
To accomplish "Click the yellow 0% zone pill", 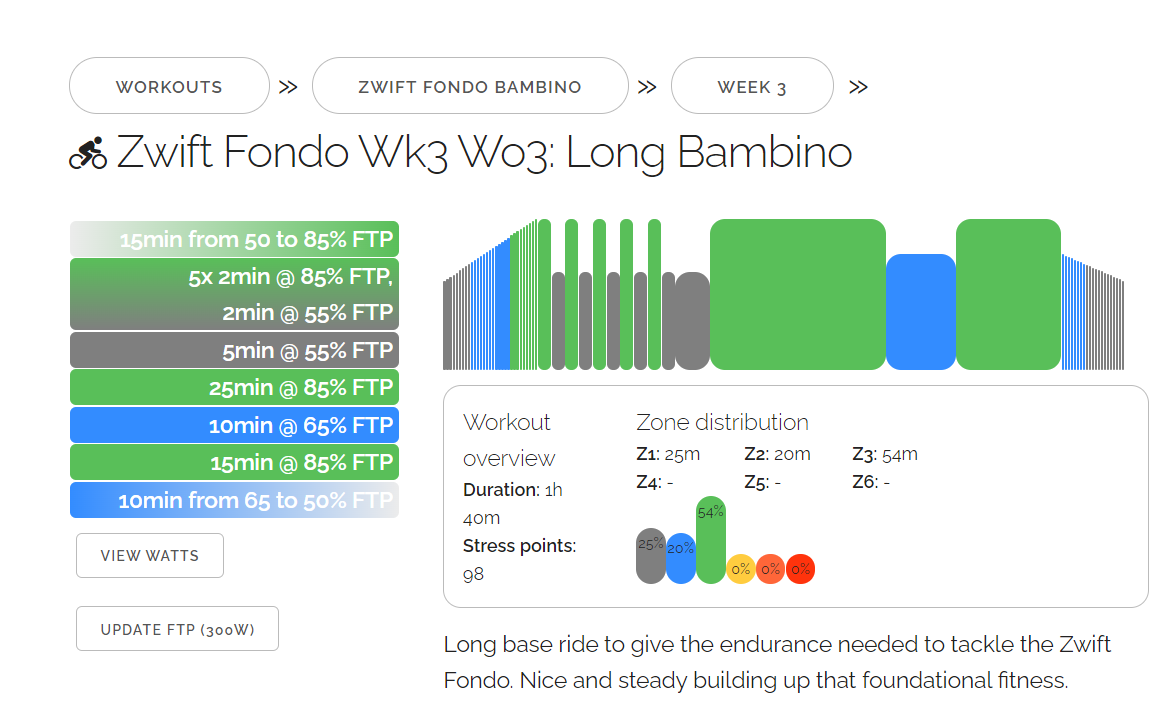I will click(740, 569).
